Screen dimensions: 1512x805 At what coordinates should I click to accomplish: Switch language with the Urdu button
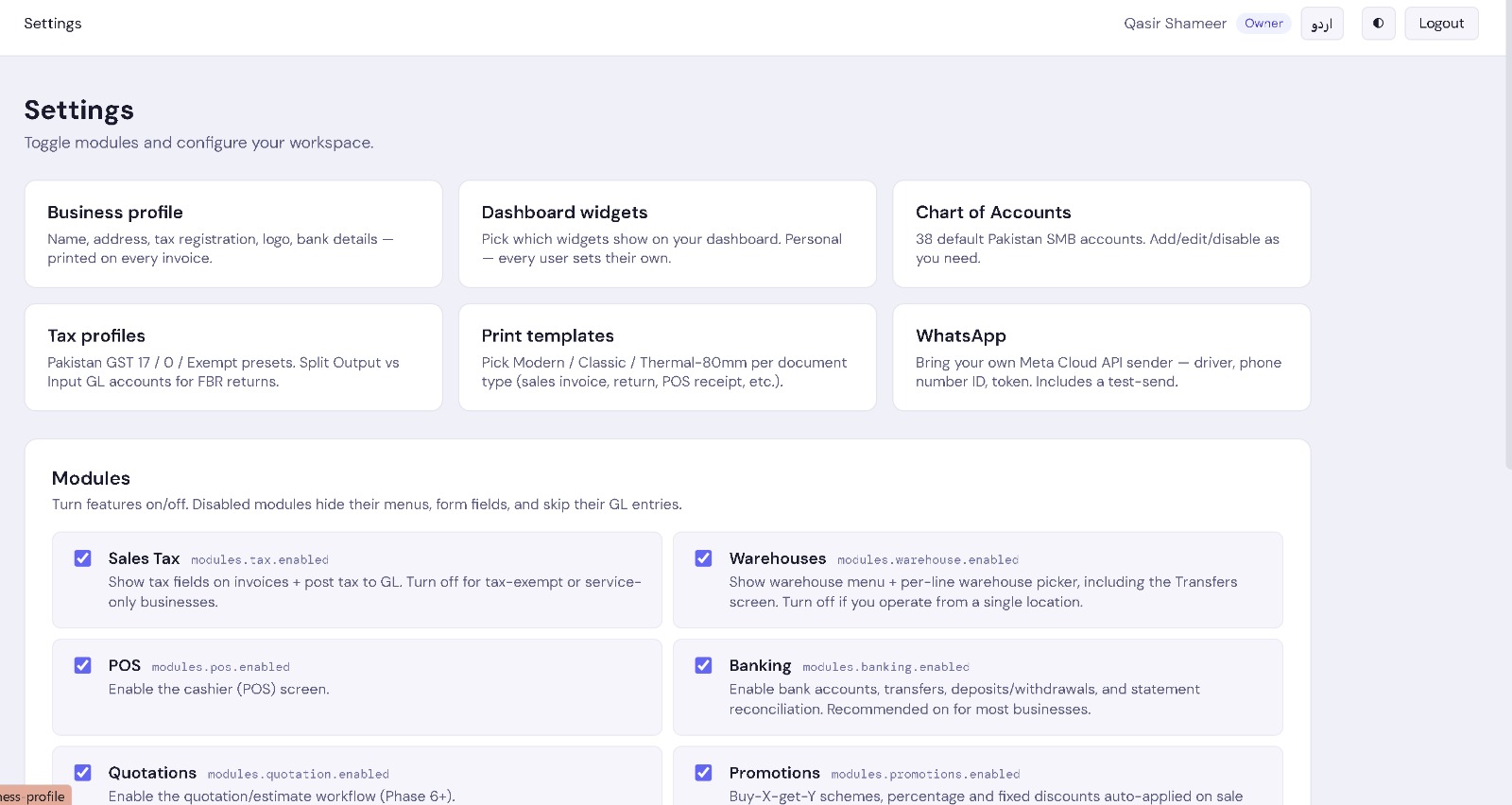1321,24
